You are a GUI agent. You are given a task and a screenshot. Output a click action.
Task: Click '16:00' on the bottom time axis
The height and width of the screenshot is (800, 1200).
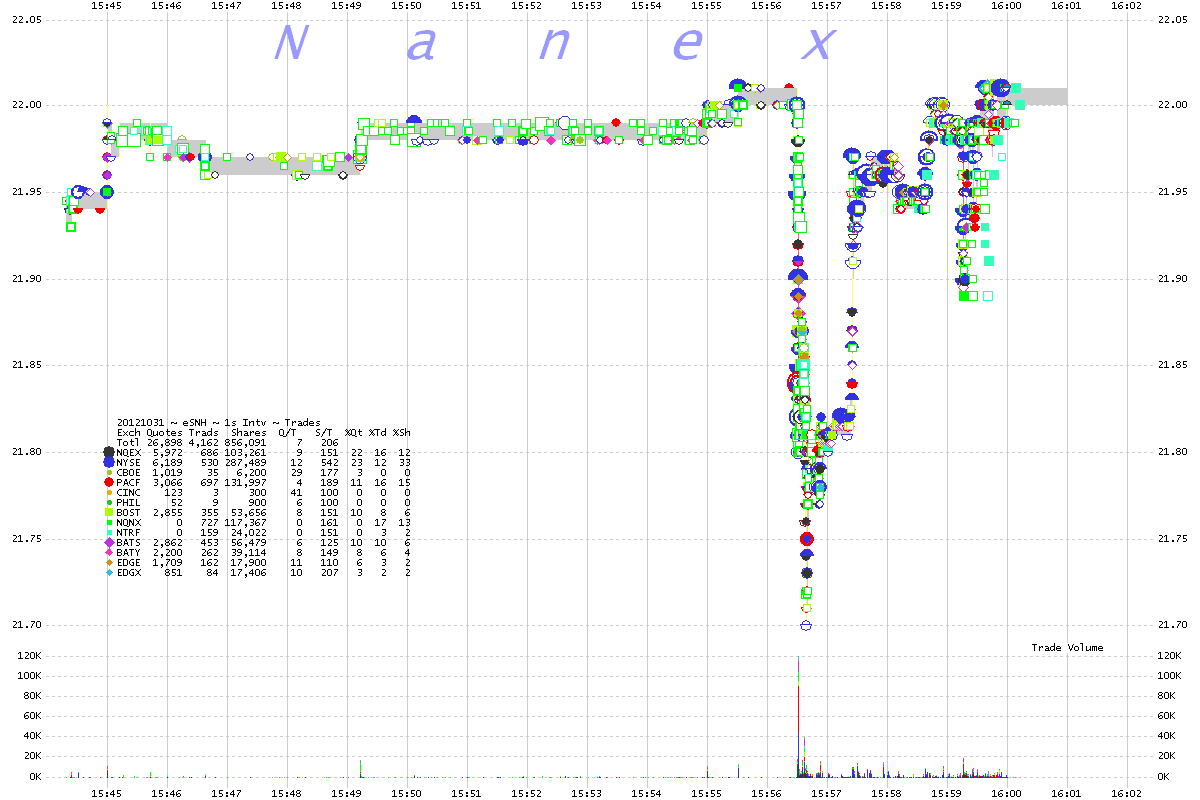(x=1006, y=793)
